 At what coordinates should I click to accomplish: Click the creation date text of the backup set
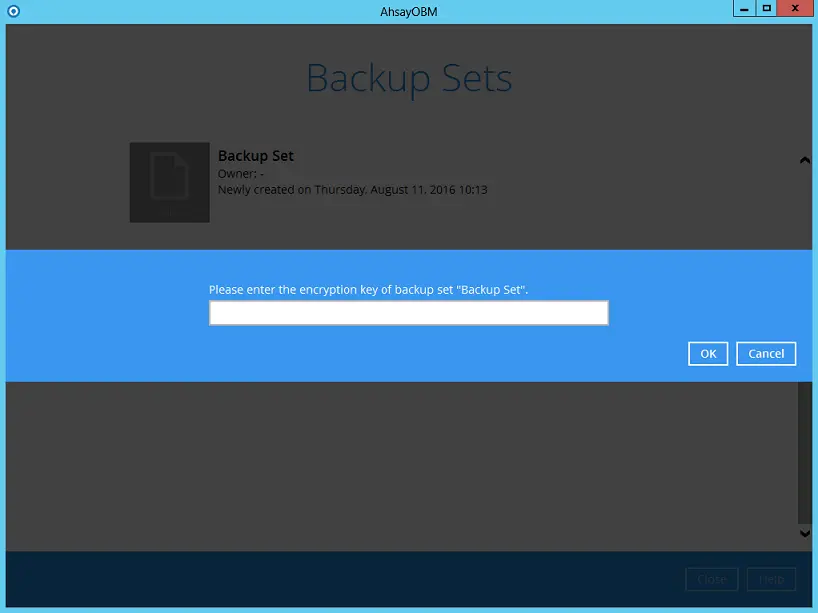coord(353,189)
